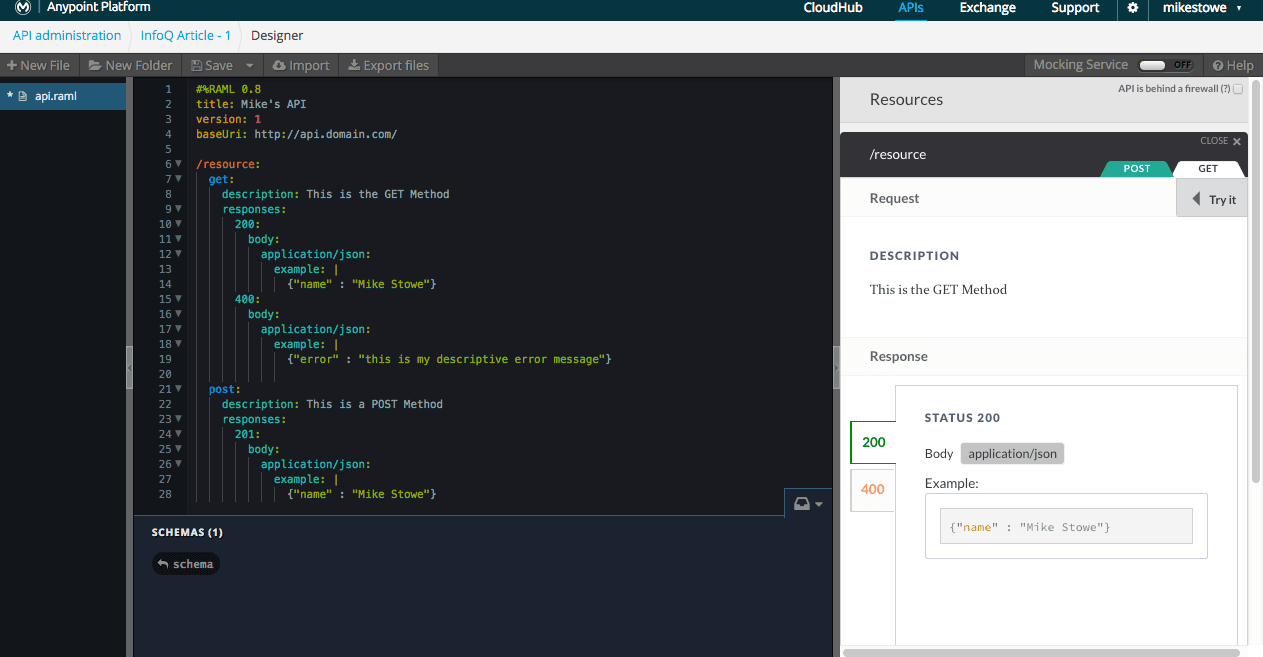This screenshot has width=1263, height=657.
Task: Switch to the GET method tab
Action: click(x=1208, y=169)
